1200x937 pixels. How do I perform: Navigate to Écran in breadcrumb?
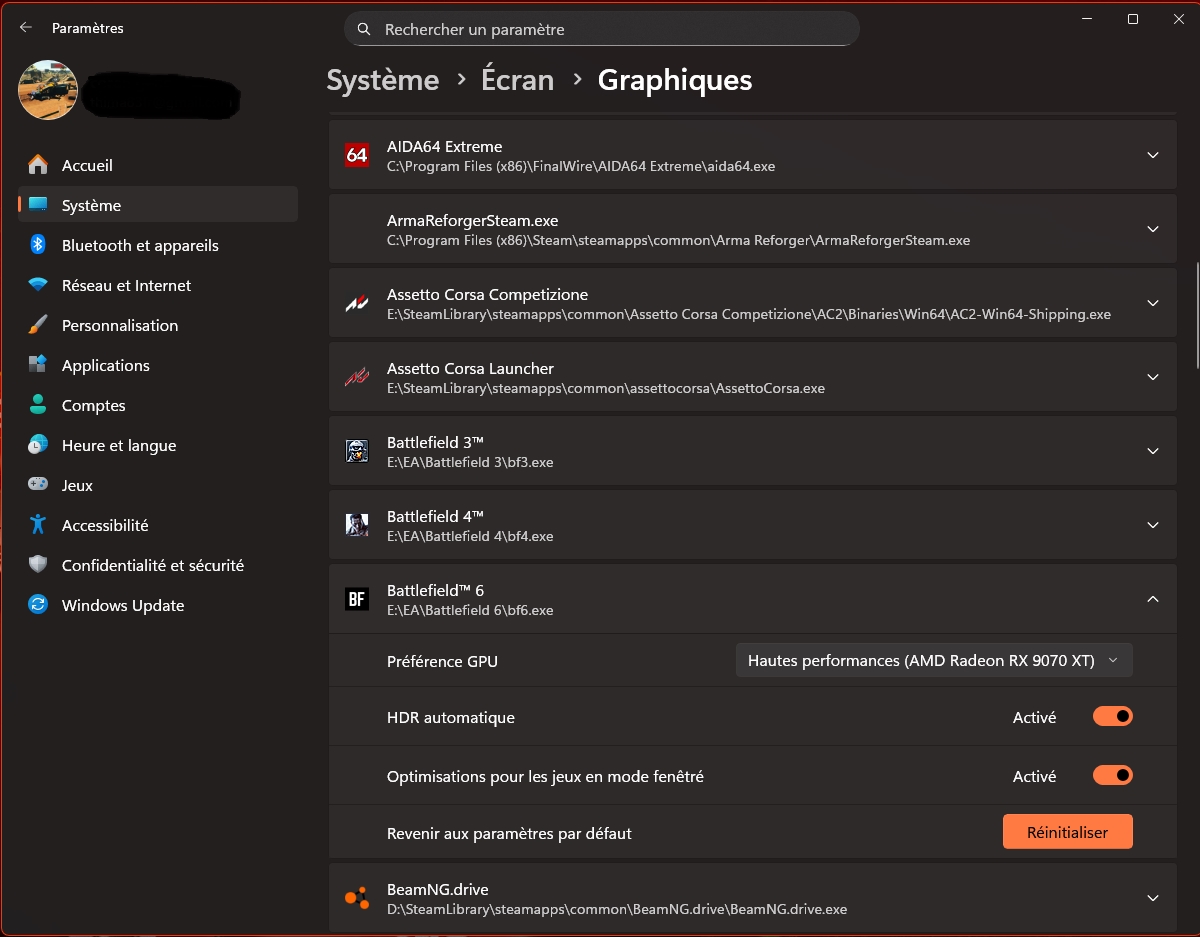coord(517,80)
